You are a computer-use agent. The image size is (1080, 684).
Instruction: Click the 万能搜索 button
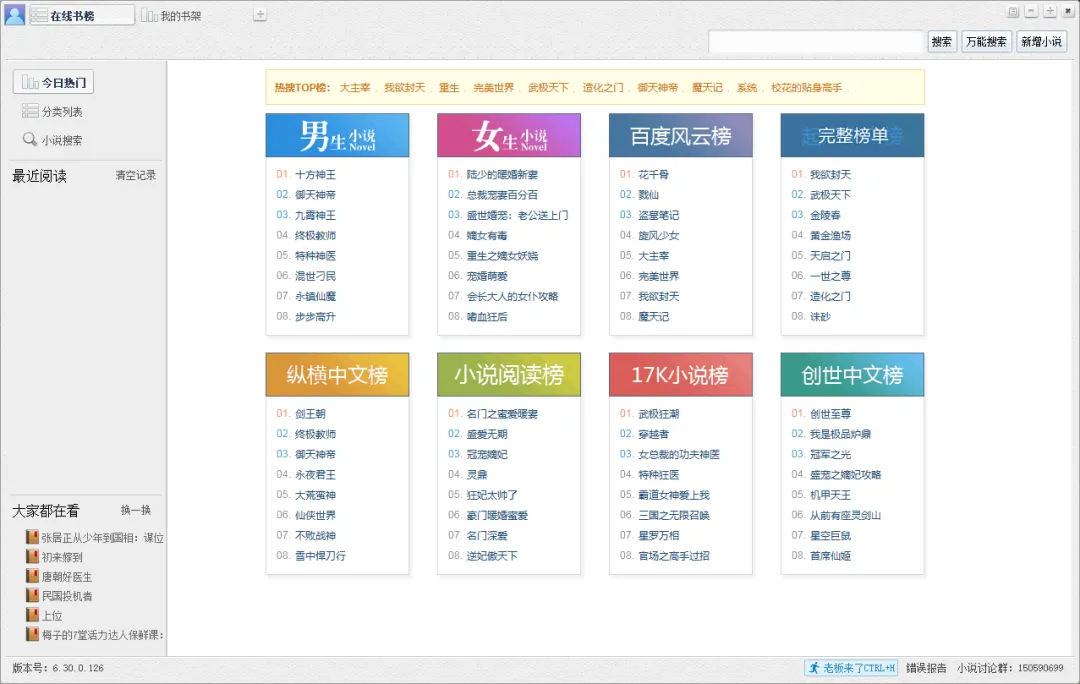click(986, 41)
